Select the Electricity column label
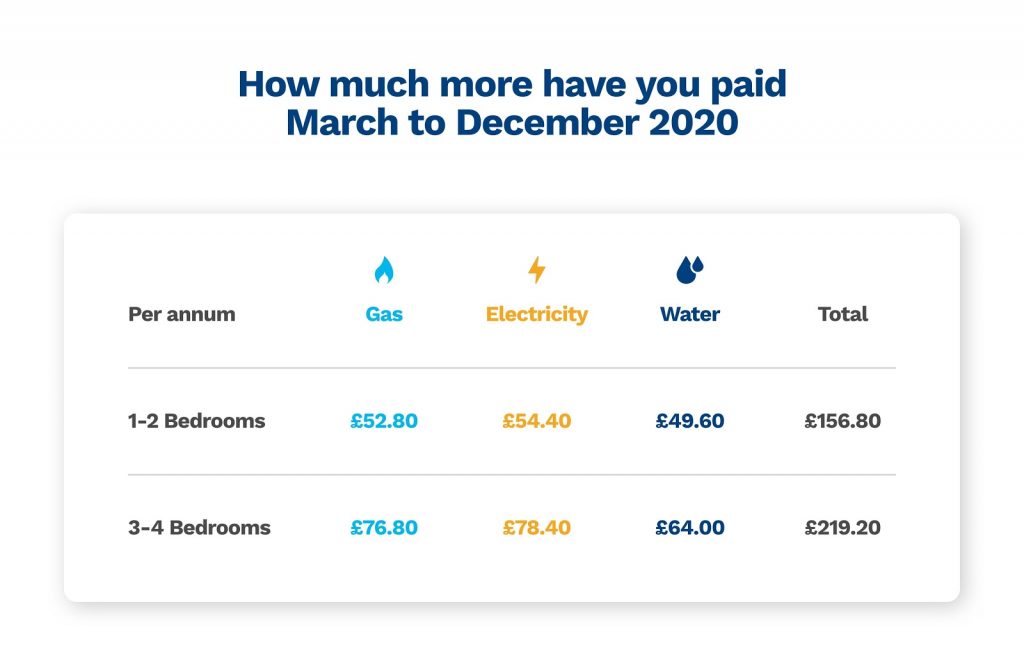The width and height of the screenshot is (1024, 666). 537,315
